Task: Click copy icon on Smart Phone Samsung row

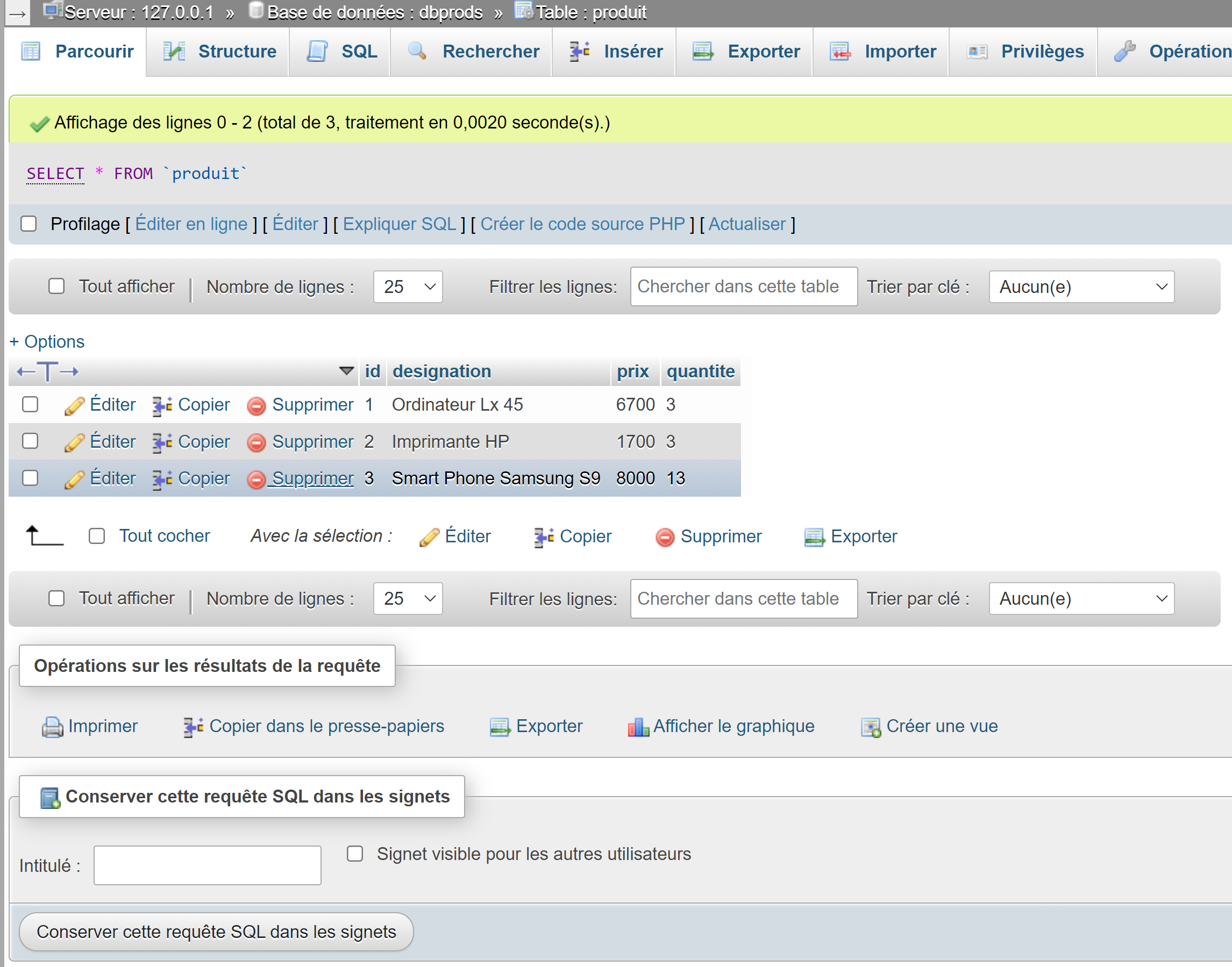Action: coord(162,479)
